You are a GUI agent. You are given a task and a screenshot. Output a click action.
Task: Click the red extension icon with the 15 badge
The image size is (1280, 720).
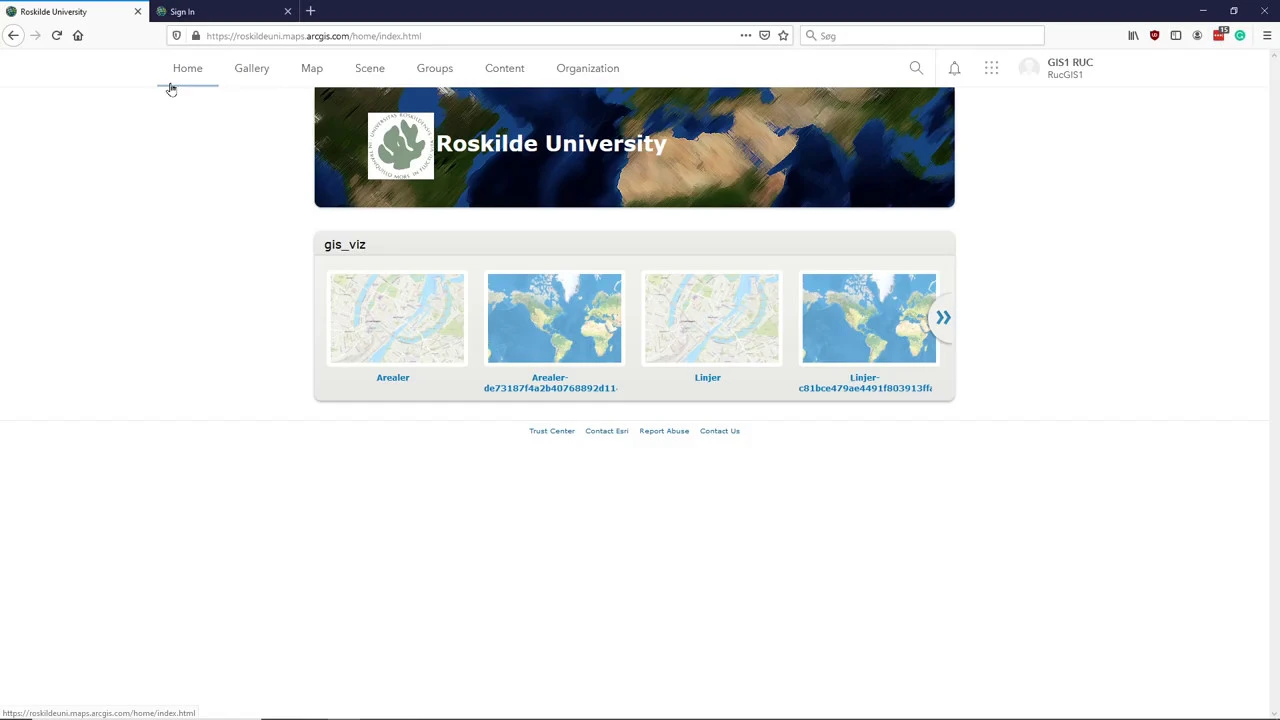(1219, 35)
